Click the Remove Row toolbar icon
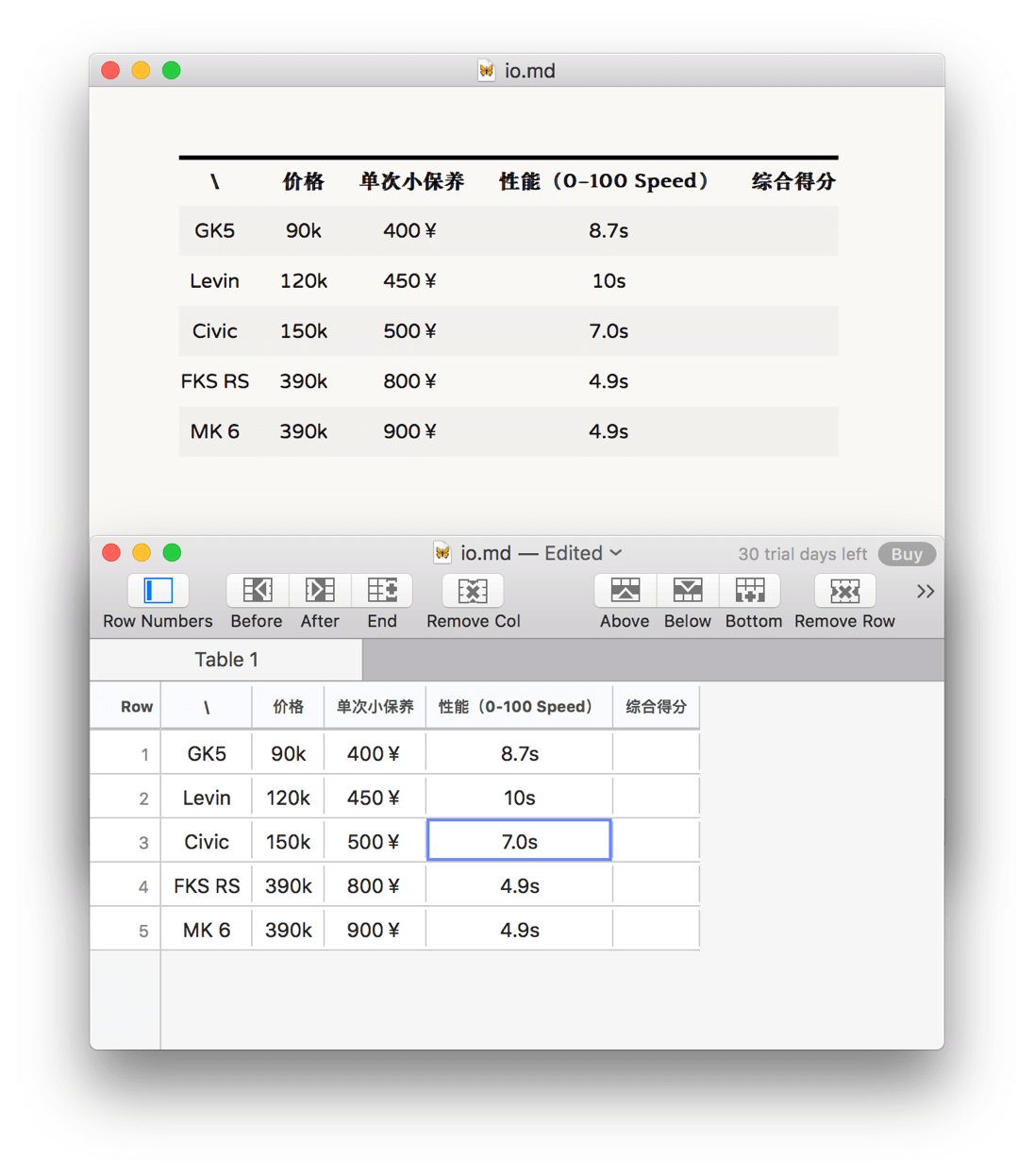The height and width of the screenshot is (1176, 1034). (x=844, y=591)
